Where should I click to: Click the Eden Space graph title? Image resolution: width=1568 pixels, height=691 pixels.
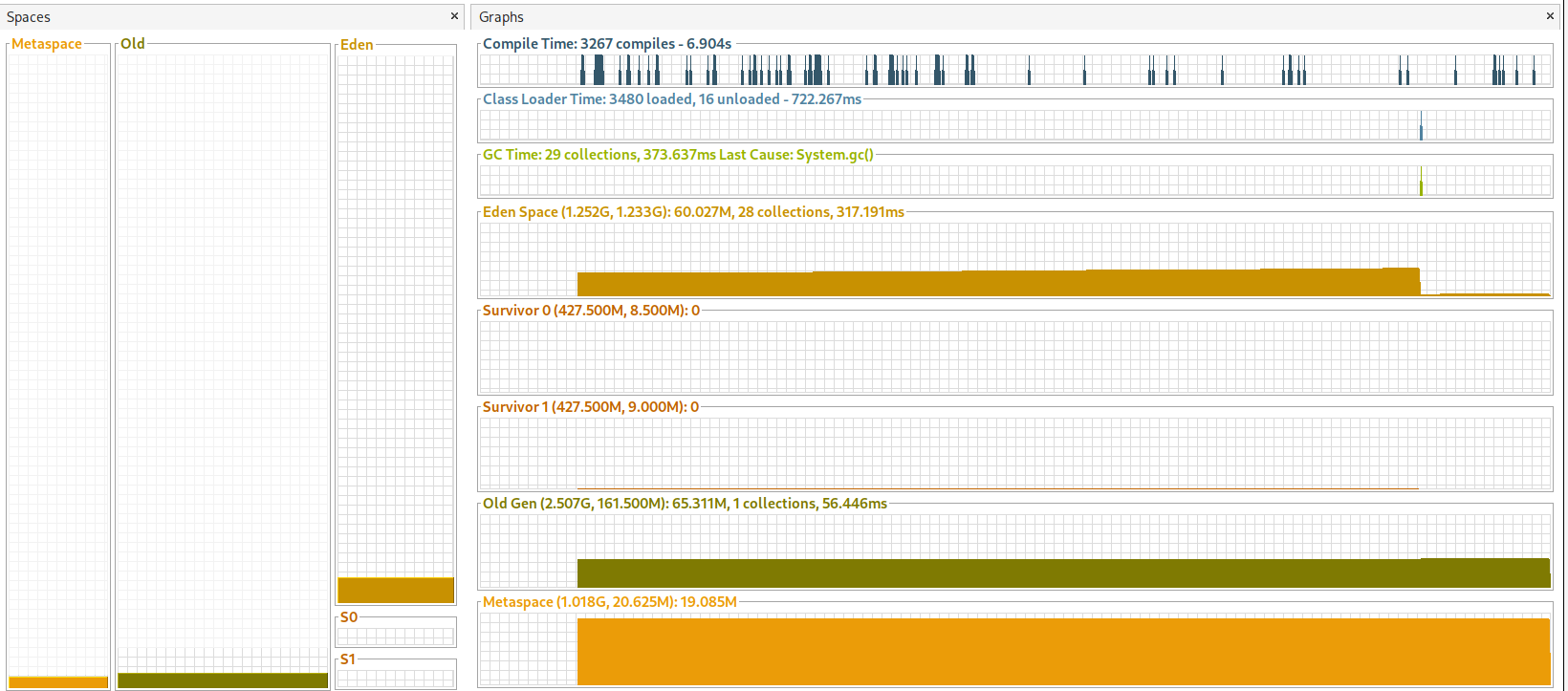[x=693, y=212]
